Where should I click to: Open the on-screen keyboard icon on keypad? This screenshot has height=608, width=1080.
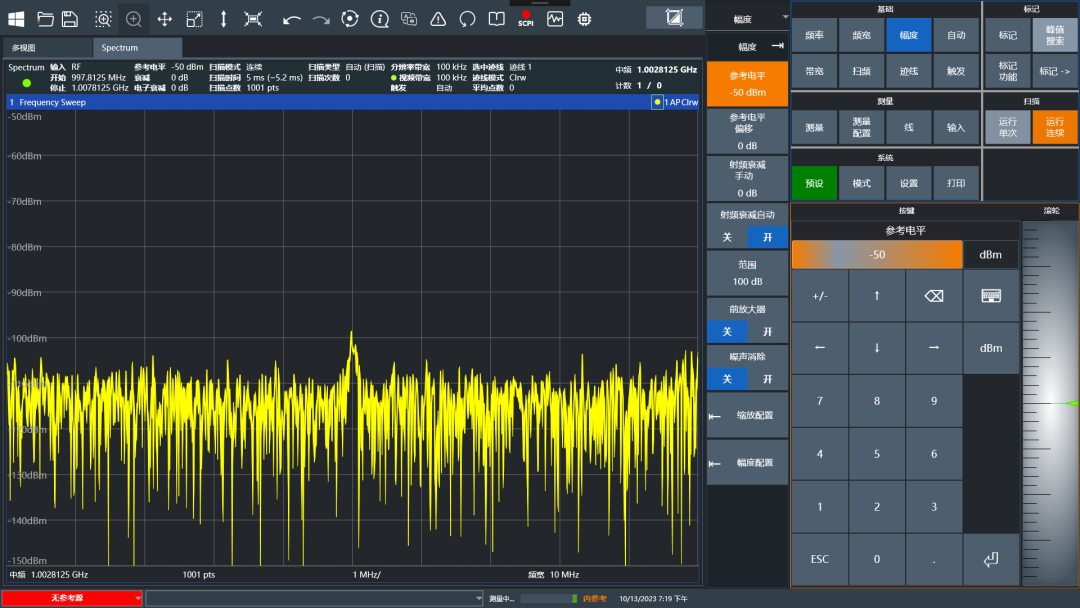(x=990, y=296)
